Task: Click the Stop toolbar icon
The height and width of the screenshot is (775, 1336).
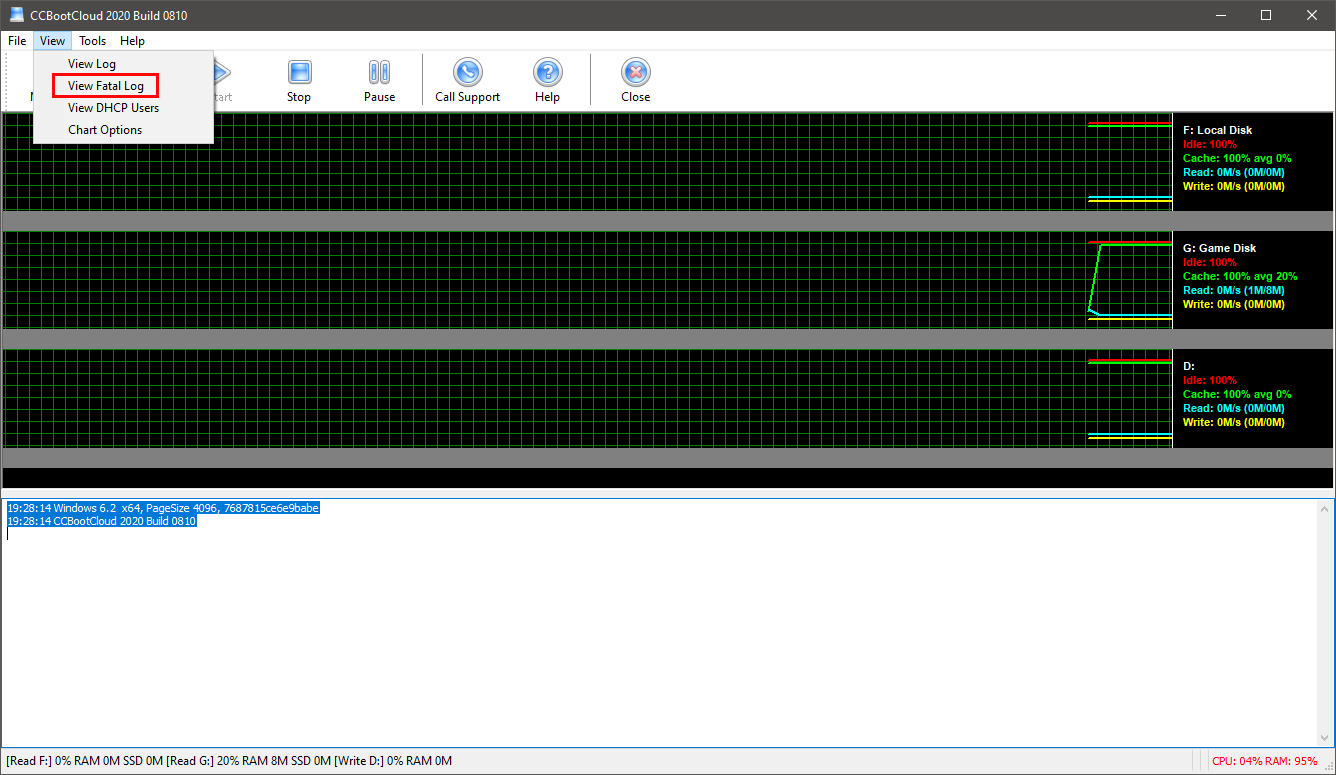Action: click(x=299, y=73)
